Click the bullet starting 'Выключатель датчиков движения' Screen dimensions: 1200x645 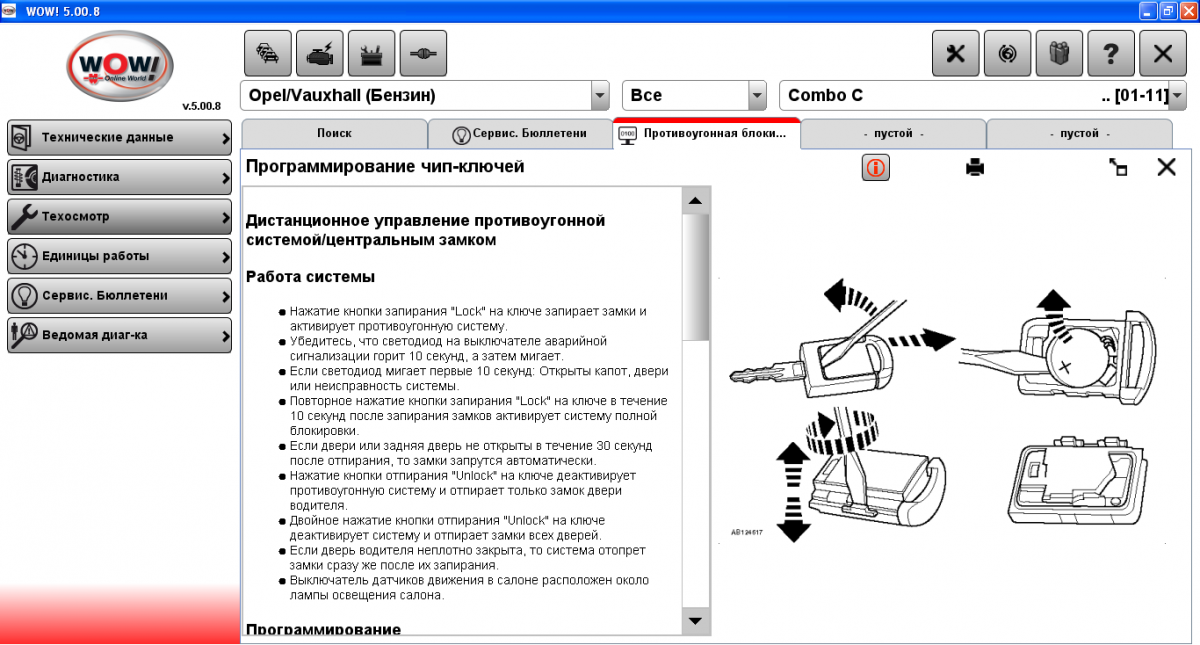point(470,587)
